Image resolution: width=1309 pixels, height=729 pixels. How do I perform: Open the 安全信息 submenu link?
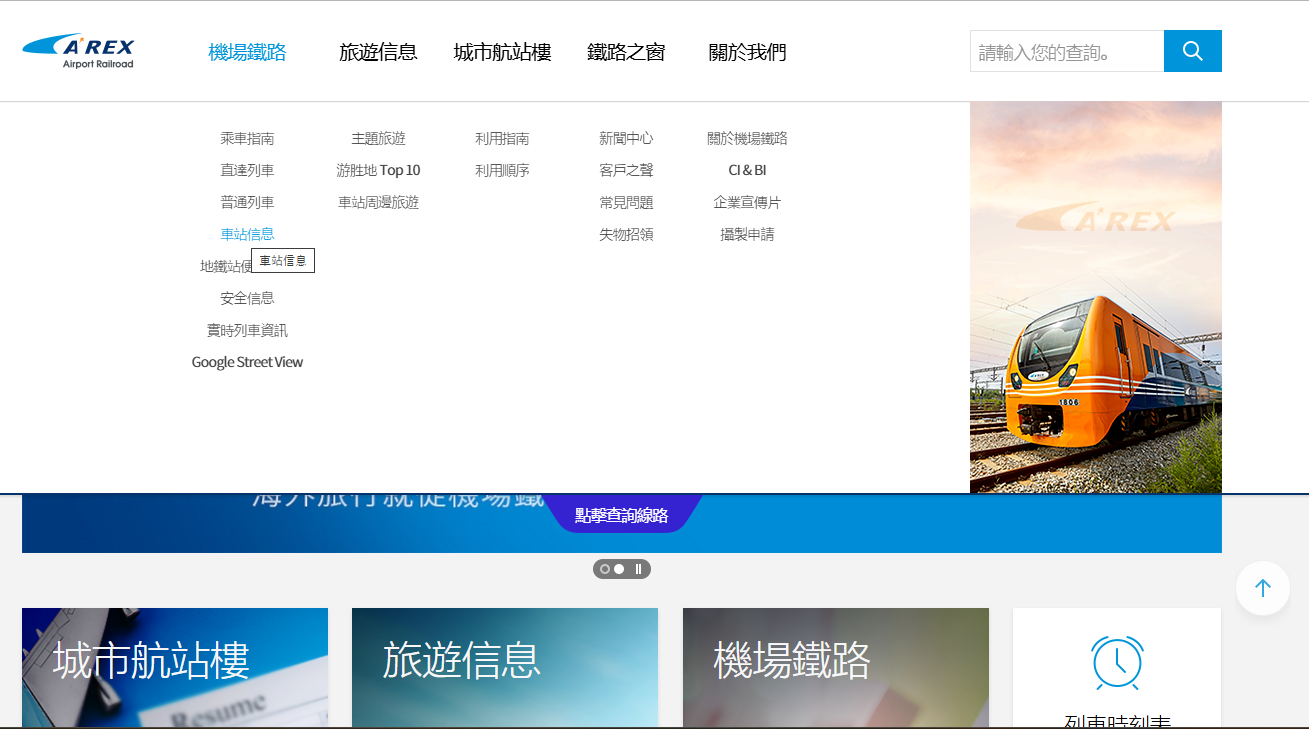(247, 298)
